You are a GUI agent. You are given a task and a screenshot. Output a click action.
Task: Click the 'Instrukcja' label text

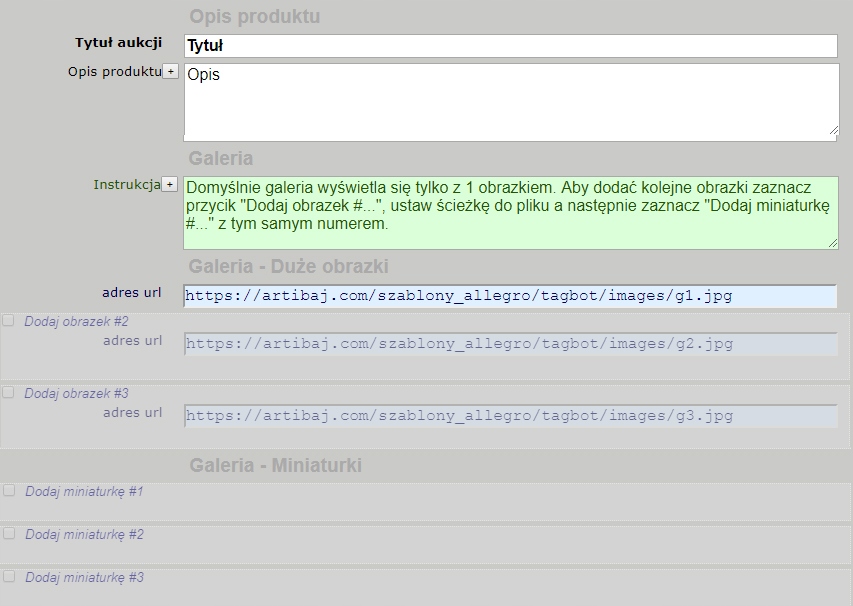127,185
